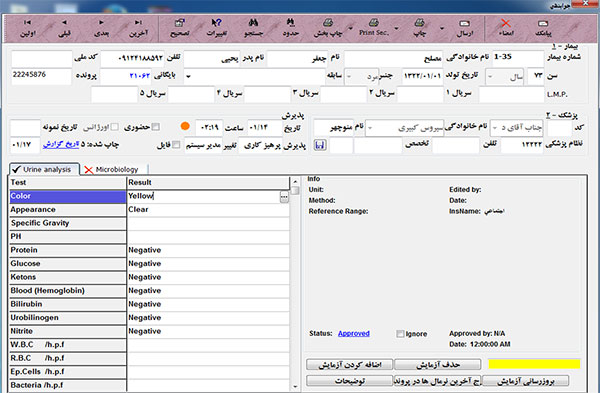The image size is (600, 393).
Task: Click test list scrollbar up arrow
Action: [x=295, y=182]
